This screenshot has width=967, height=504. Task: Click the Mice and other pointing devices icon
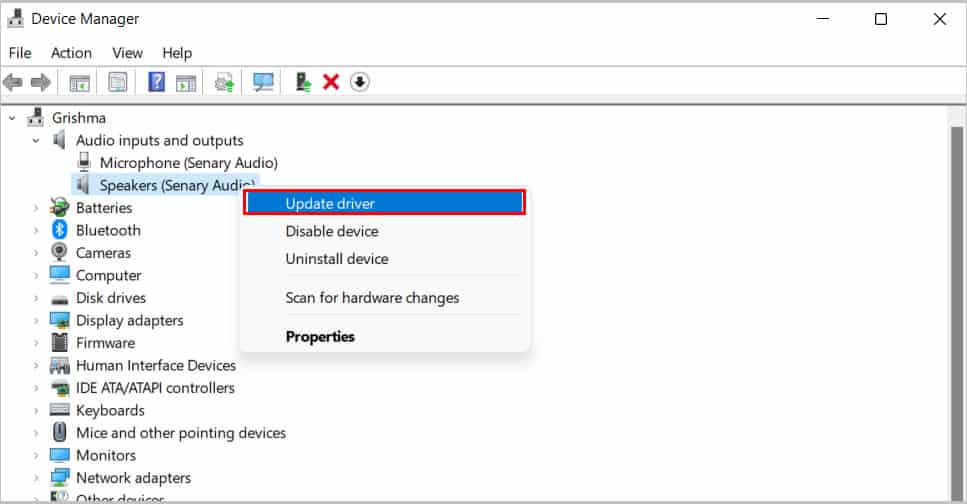pos(59,432)
